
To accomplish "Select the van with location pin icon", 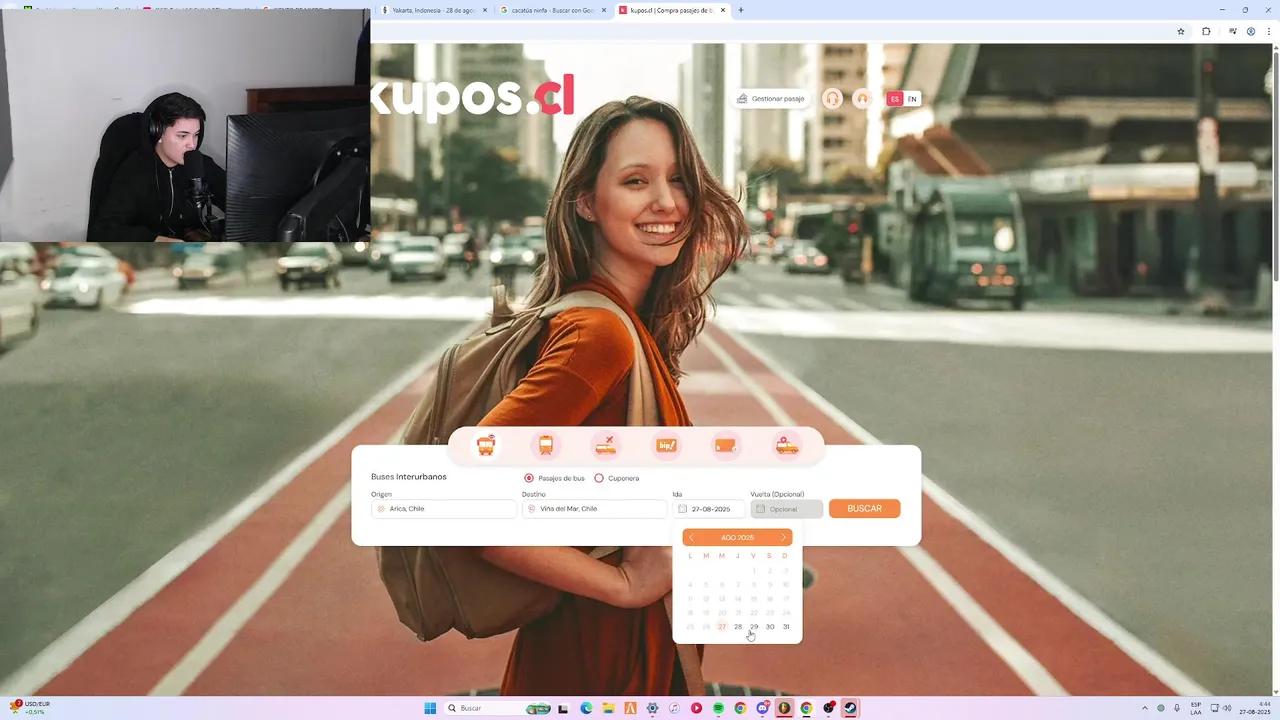I will [787, 446].
